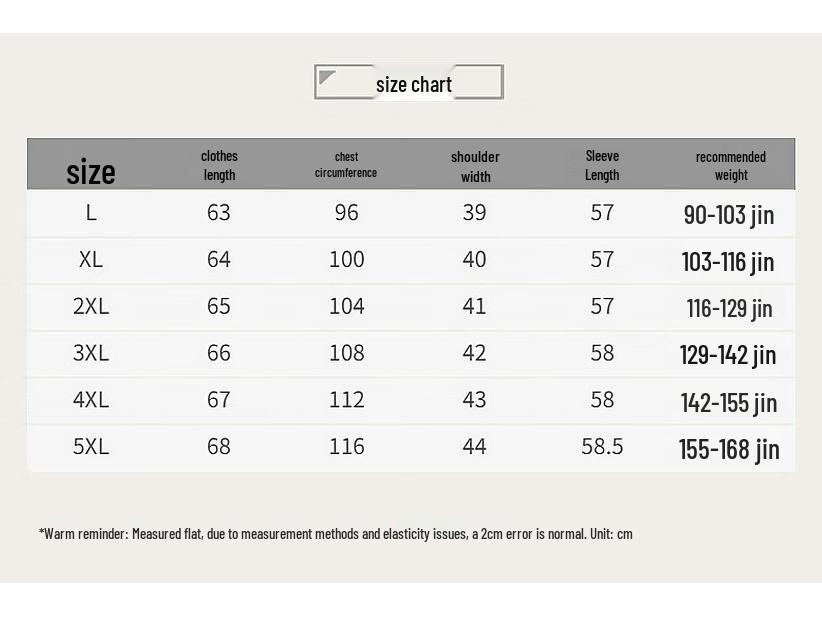822x617 pixels.
Task: Select the '155-168 jin' weight cell
Action: (x=729, y=449)
